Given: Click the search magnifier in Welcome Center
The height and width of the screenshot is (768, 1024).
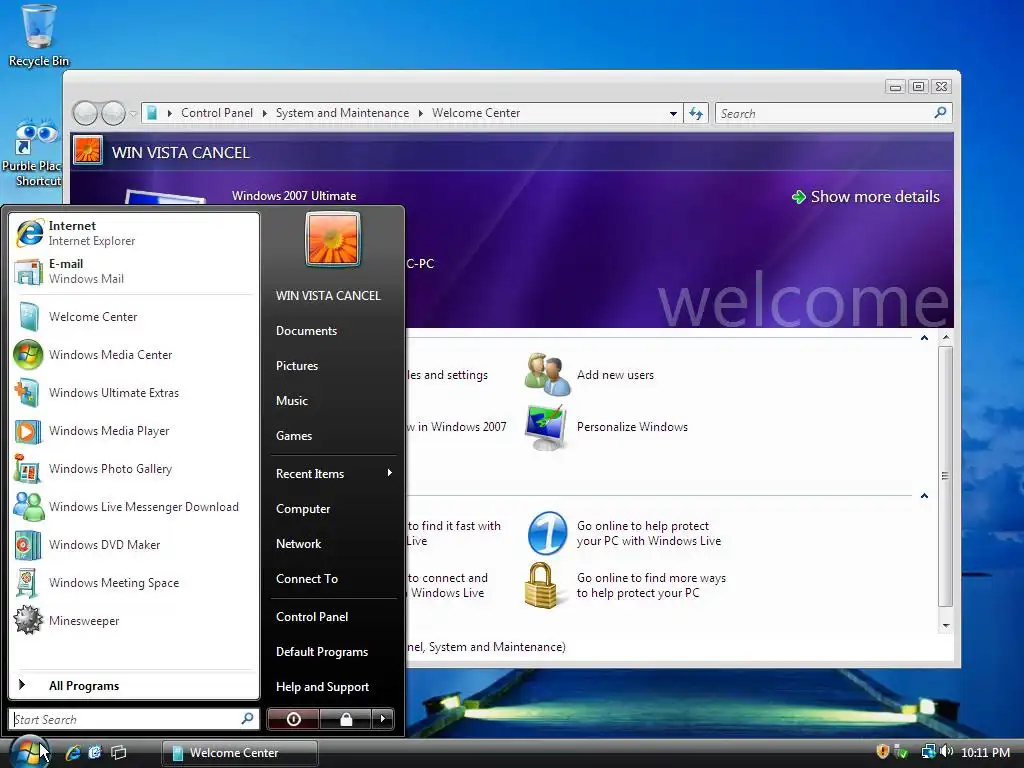Looking at the screenshot, I should pos(940,113).
